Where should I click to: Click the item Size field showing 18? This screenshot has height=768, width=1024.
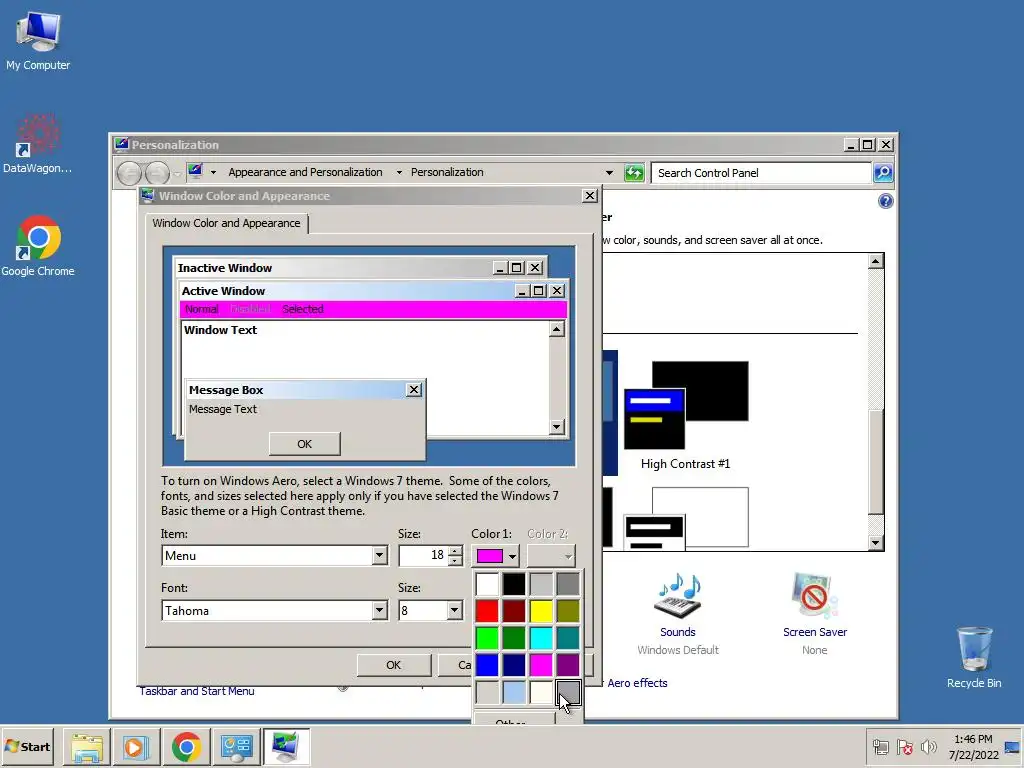click(423, 556)
